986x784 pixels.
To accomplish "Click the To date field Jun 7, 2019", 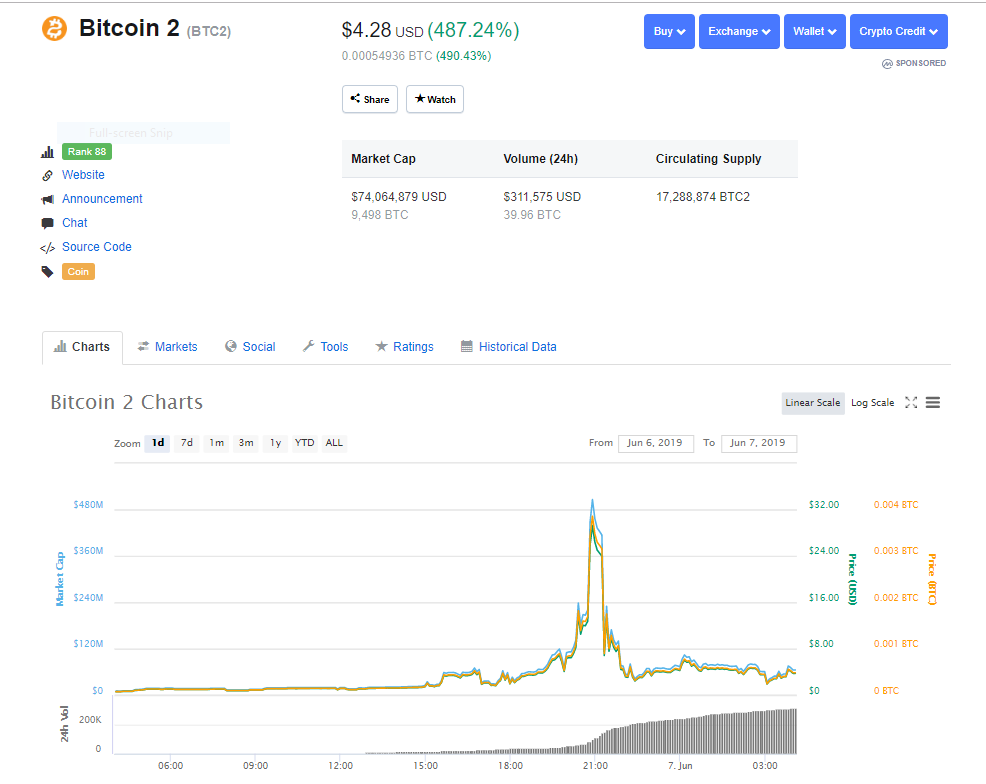I will click(x=759, y=443).
